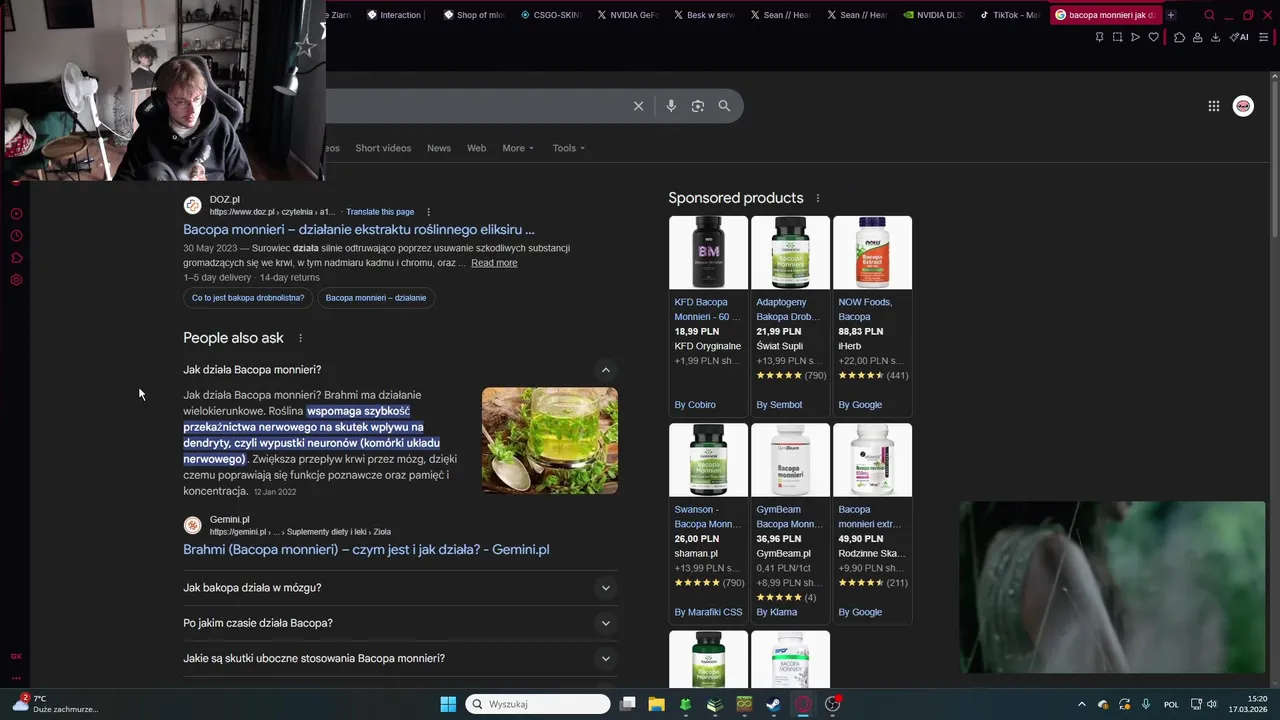Open a new browser tab

(1171, 15)
